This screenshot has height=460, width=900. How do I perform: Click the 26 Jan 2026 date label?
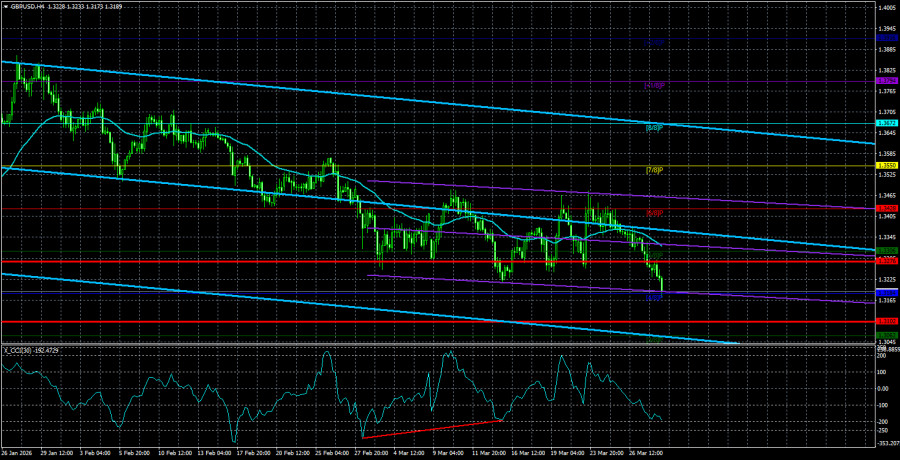point(20,453)
